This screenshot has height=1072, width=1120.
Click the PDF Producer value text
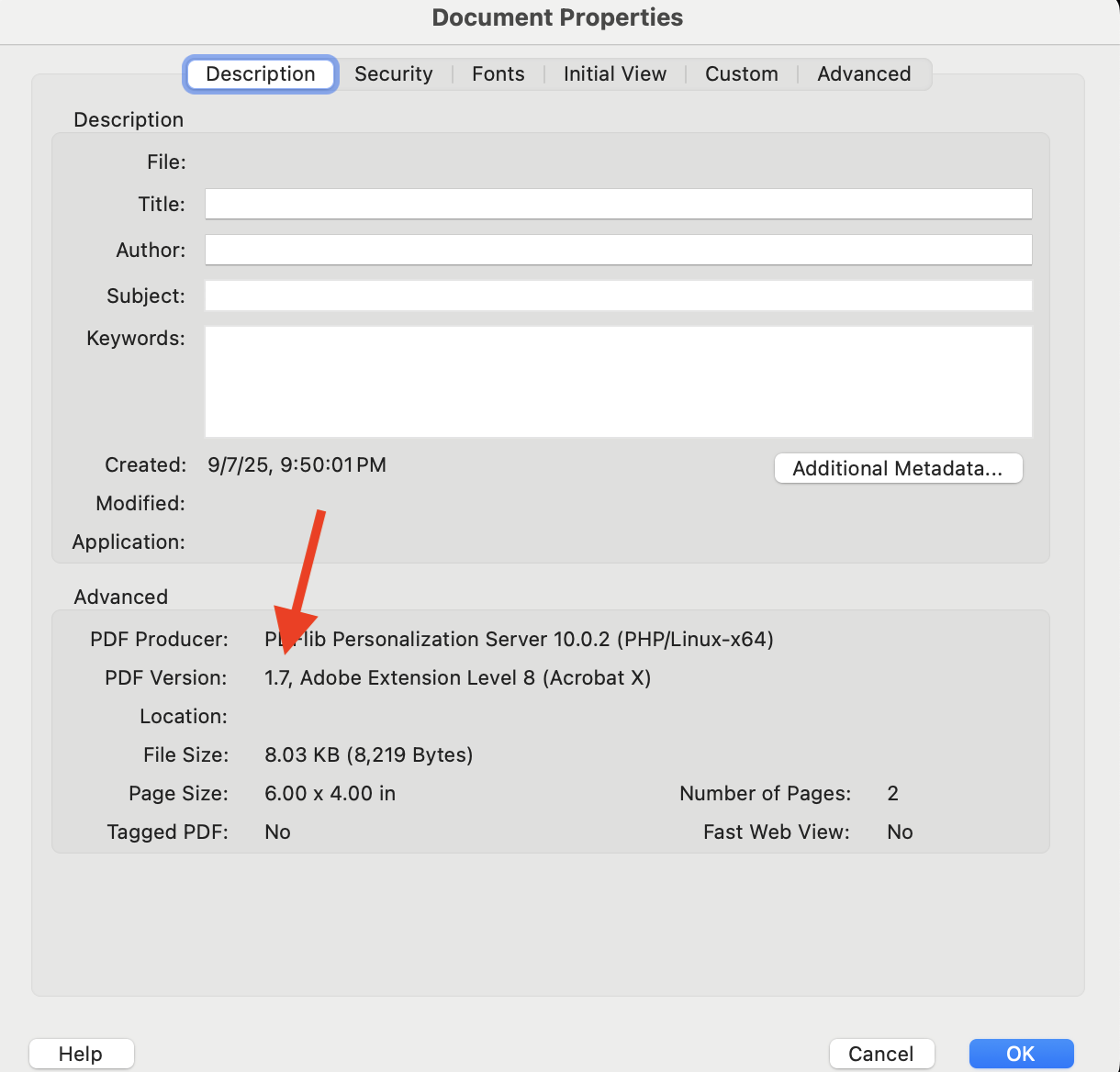pyautogui.click(x=519, y=640)
